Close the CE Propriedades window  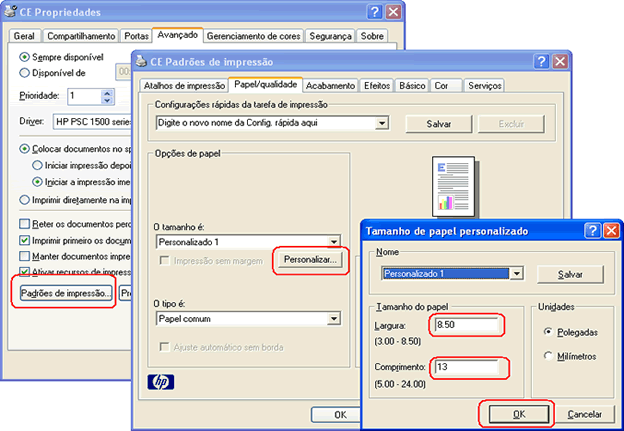(394, 12)
